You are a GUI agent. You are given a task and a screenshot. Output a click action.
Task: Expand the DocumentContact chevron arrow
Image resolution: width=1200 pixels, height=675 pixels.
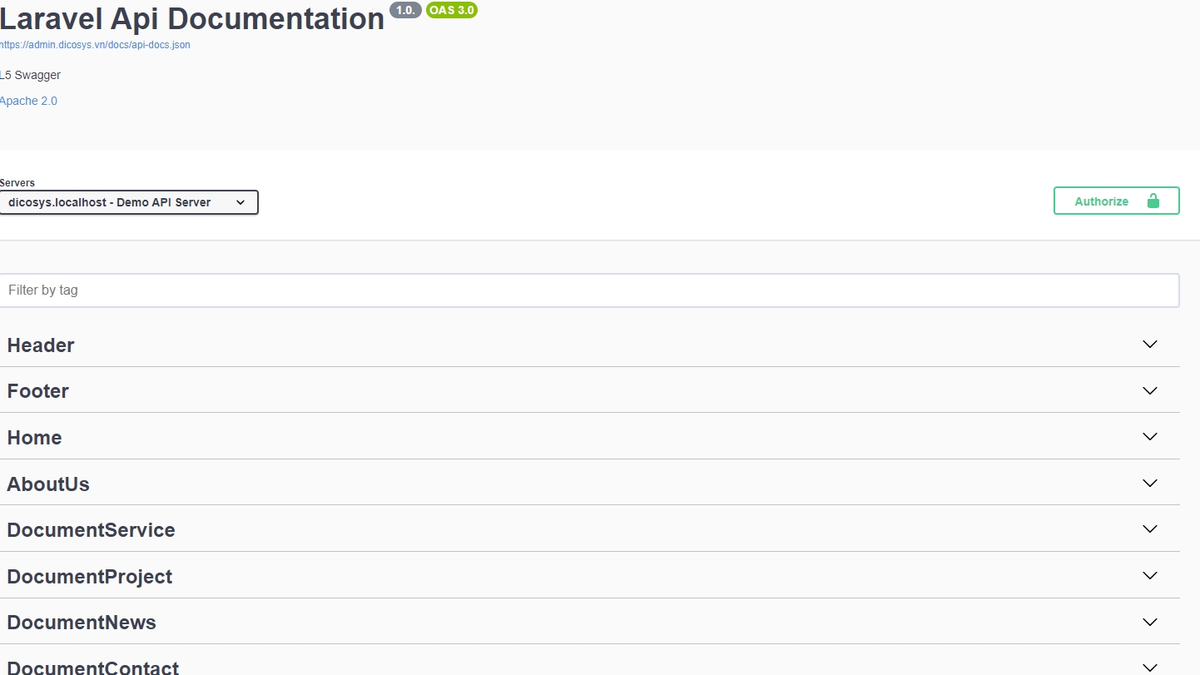pos(1150,667)
